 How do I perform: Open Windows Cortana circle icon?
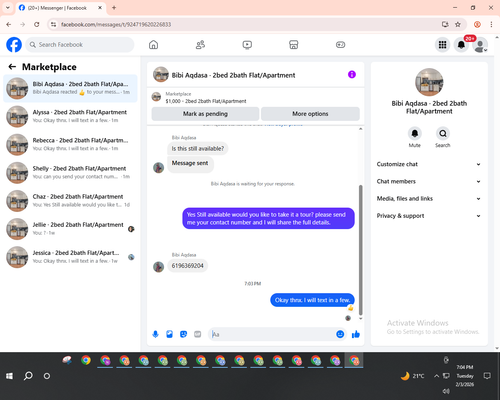[47, 376]
